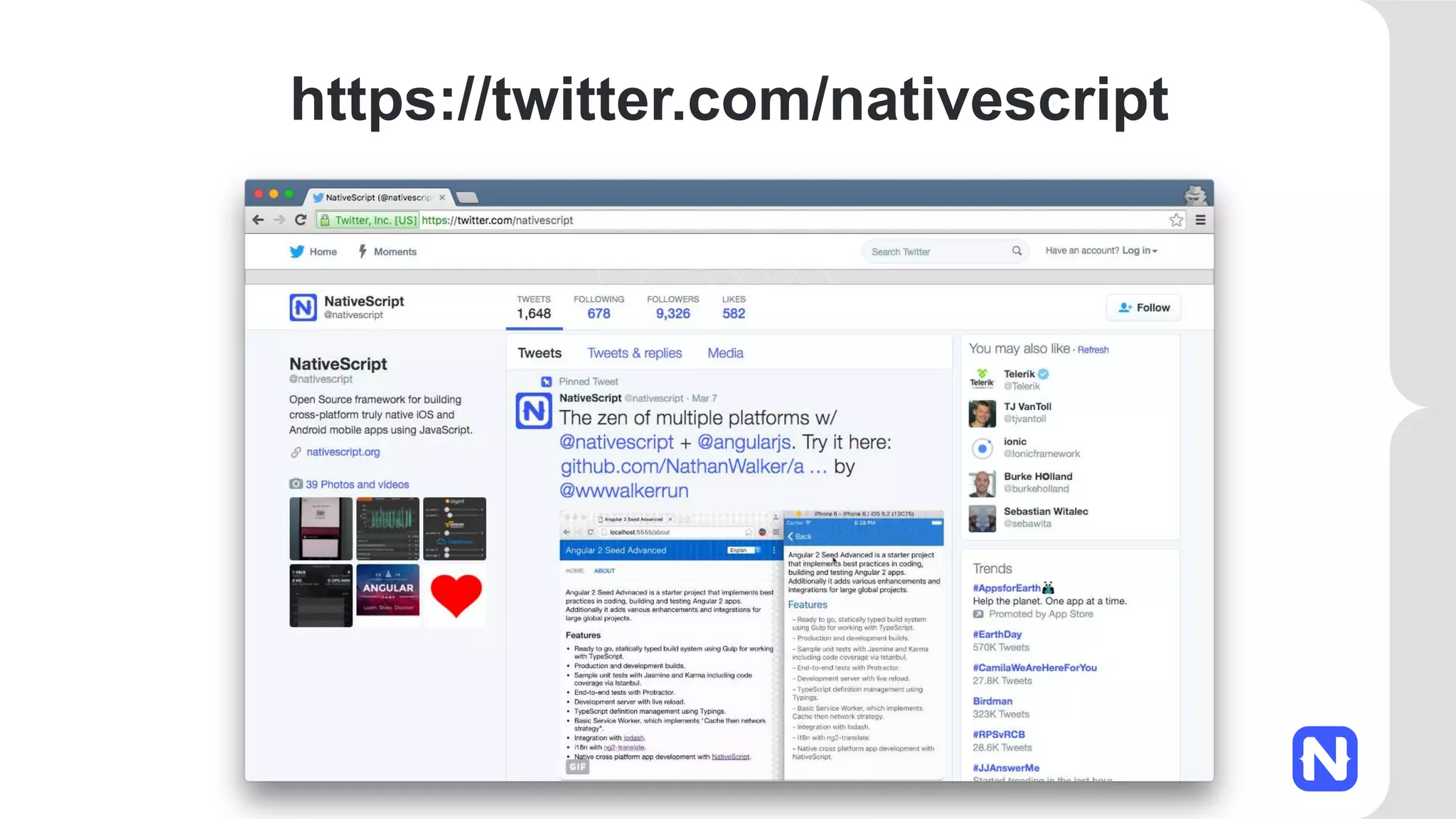Open the @angularjs mention link
The height and width of the screenshot is (819, 1456).
744,442
